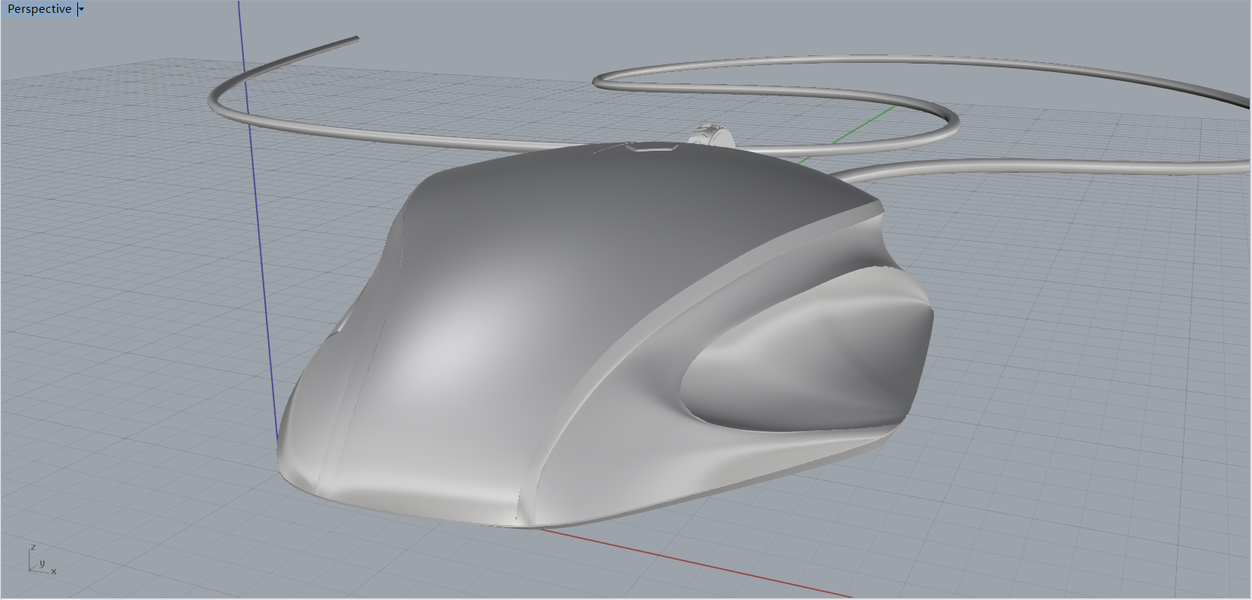Viewport: 1252px width, 600px height.
Task: Open the Perspective viewport dropdown arrow
Action: point(81,9)
